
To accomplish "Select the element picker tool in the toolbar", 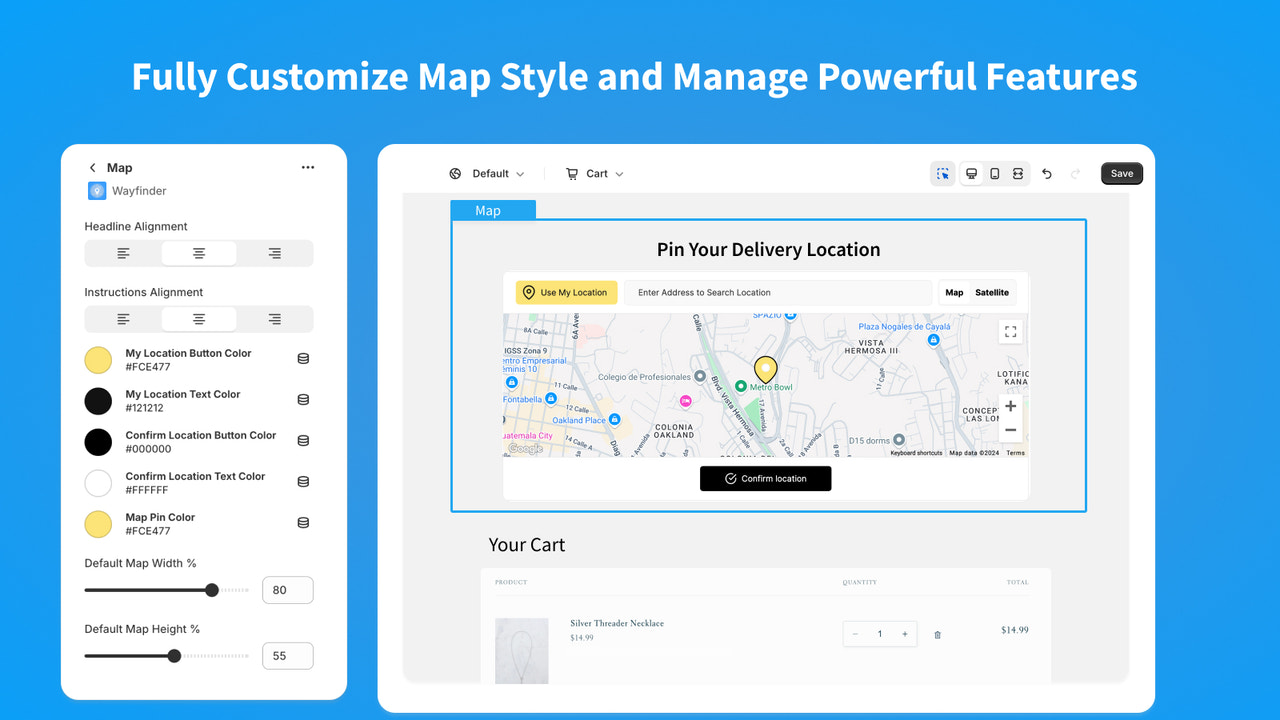I will tap(942, 173).
